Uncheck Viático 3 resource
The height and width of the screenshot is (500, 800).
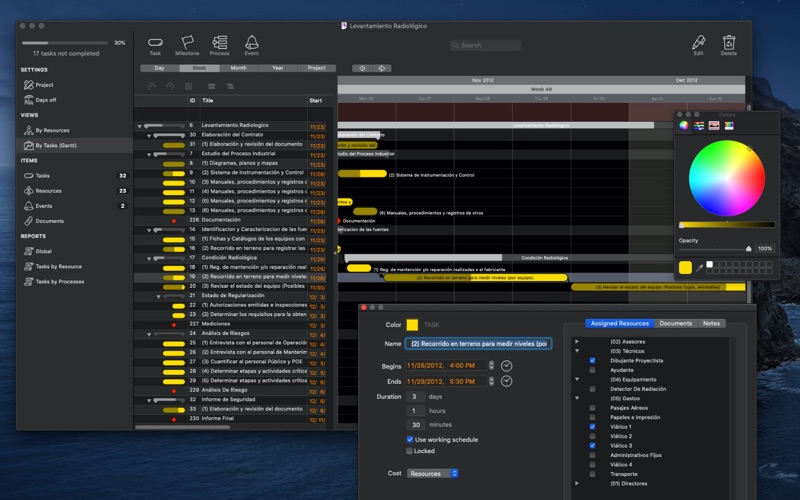coord(592,445)
